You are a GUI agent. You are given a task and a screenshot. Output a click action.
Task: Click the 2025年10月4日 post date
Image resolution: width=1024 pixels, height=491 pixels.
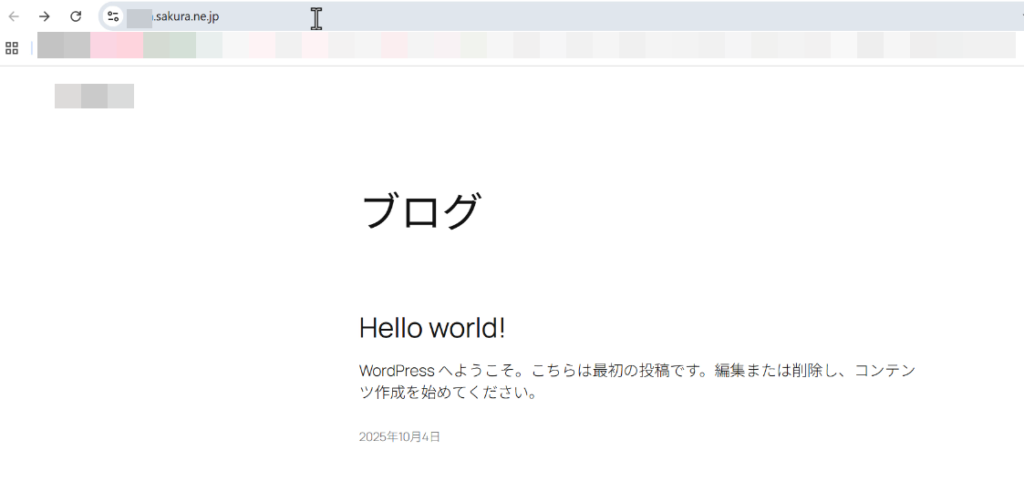click(399, 437)
